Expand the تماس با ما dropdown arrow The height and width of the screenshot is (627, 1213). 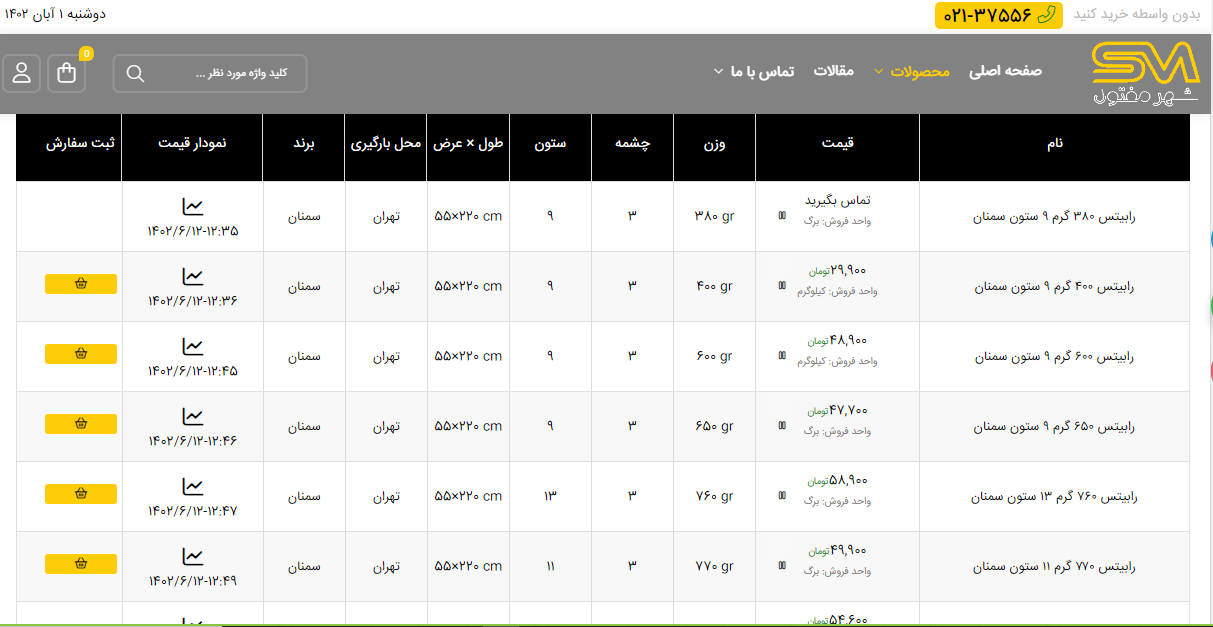(718, 72)
